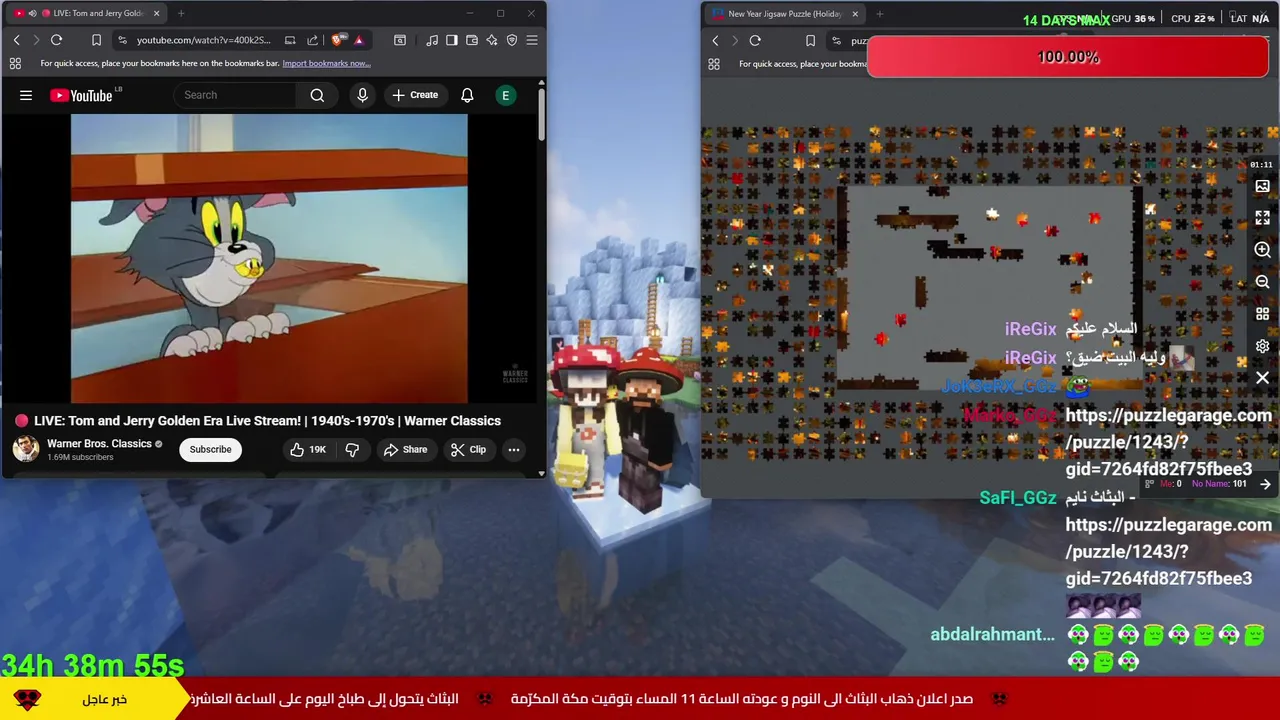This screenshot has height=720, width=1280.
Task: Bookmark the puzzle page
Action: 810,40
